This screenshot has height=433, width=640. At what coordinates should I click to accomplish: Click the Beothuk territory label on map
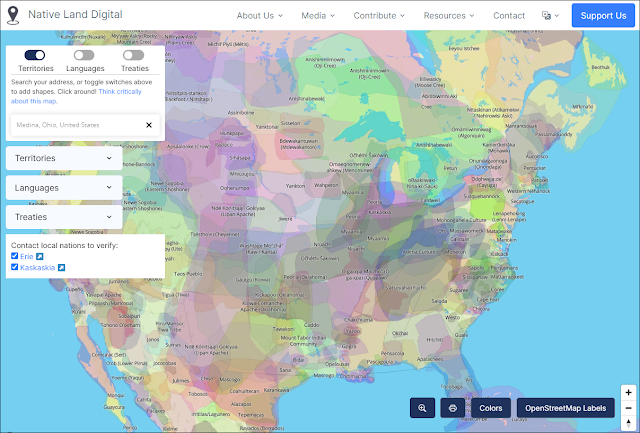[x=600, y=67]
